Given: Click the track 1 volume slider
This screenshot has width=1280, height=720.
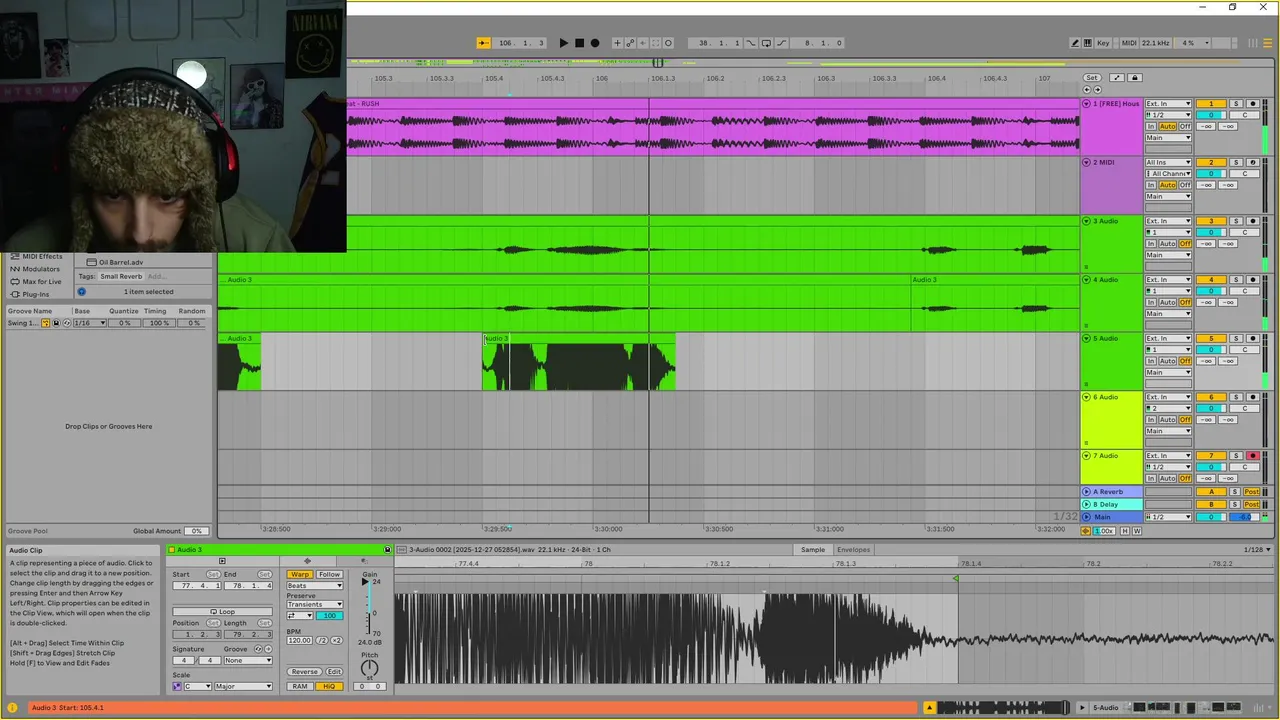Looking at the screenshot, I should (1211, 115).
